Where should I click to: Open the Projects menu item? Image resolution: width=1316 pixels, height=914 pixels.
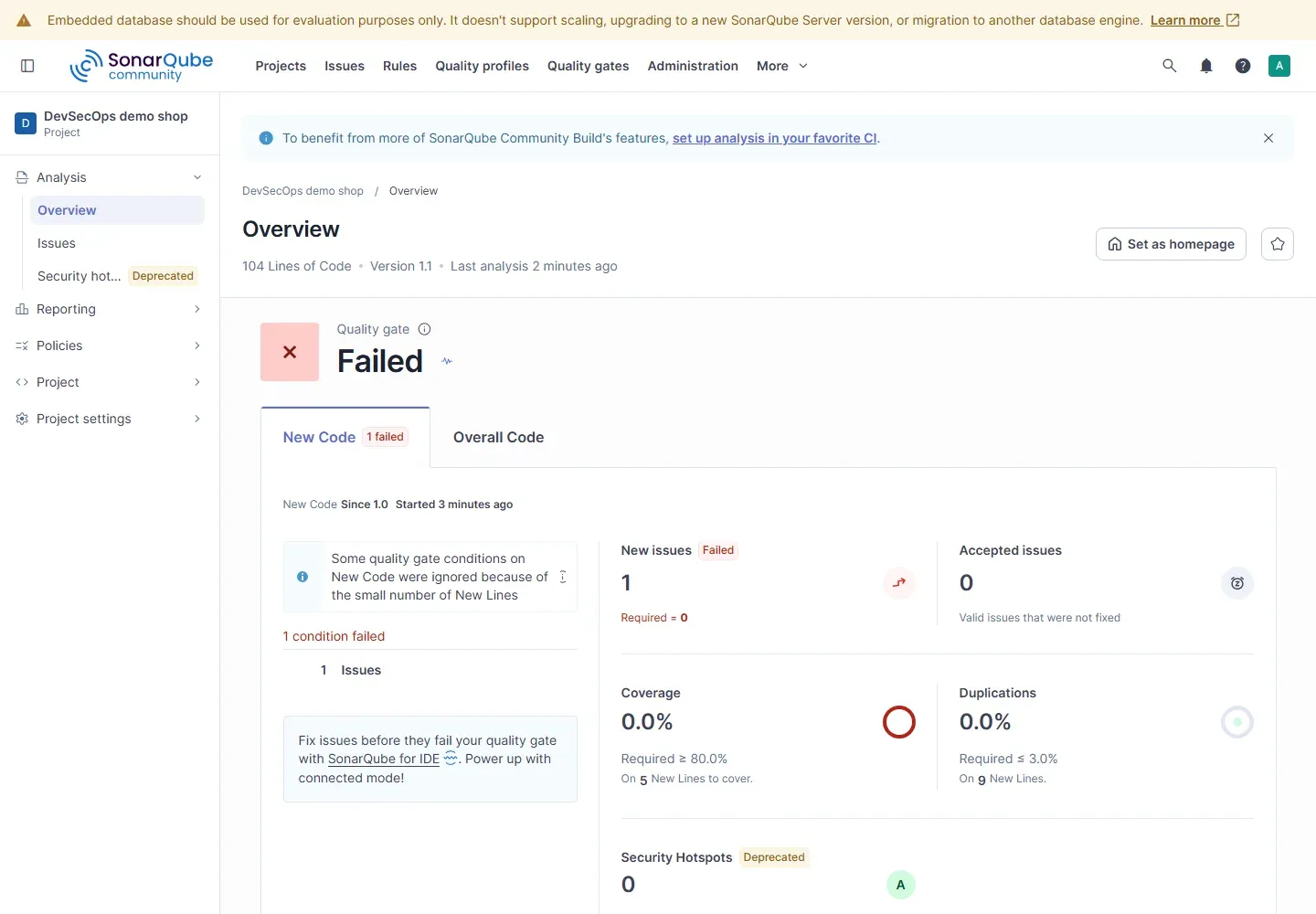[281, 66]
